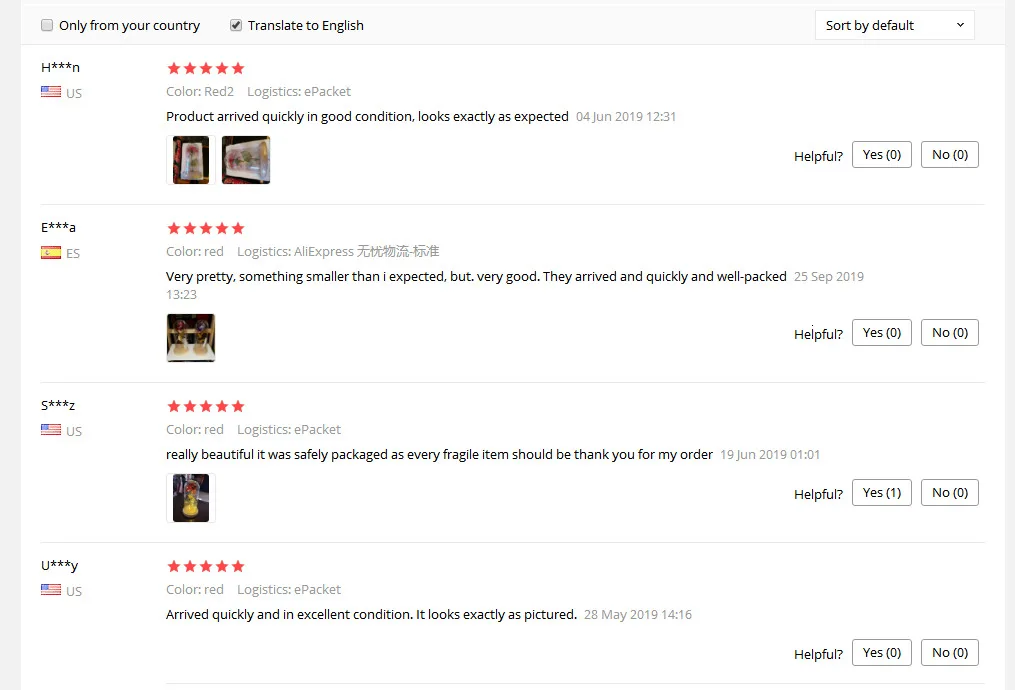Image resolution: width=1015 pixels, height=690 pixels.
Task: Click Yes (0) on E***a's review
Action: tap(882, 333)
